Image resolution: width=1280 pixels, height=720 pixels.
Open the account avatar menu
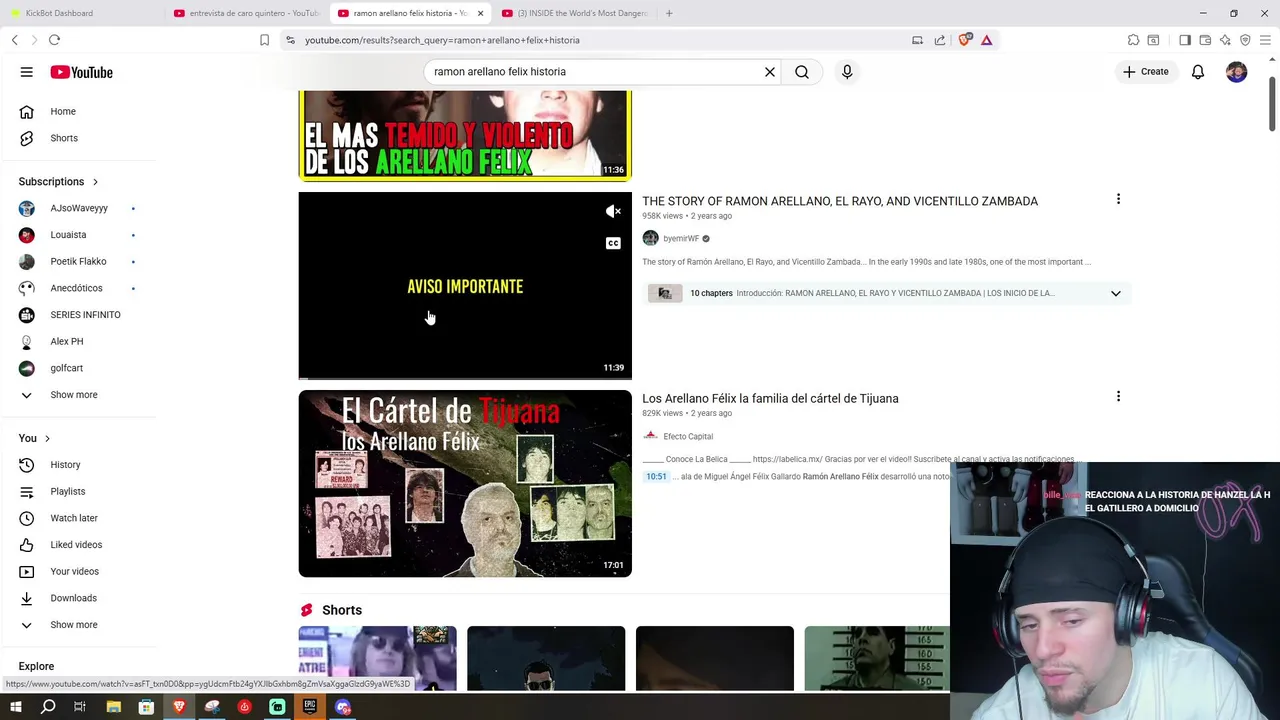(x=1237, y=72)
